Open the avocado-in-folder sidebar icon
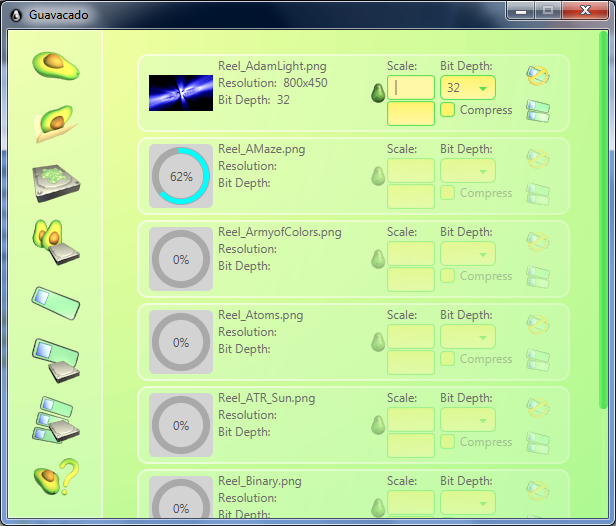The height and width of the screenshot is (526, 616). [x=56, y=124]
